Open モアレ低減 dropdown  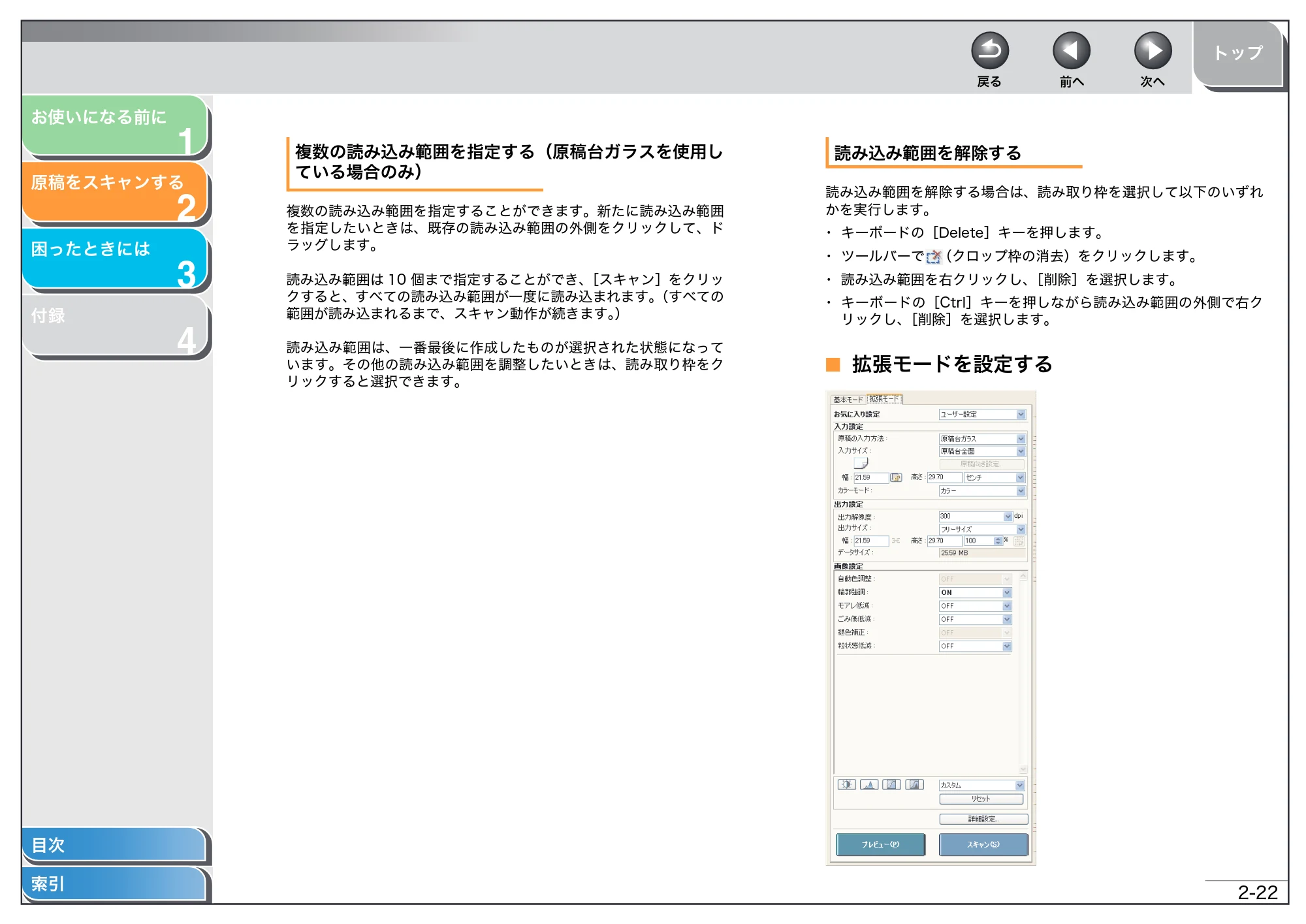976,606
